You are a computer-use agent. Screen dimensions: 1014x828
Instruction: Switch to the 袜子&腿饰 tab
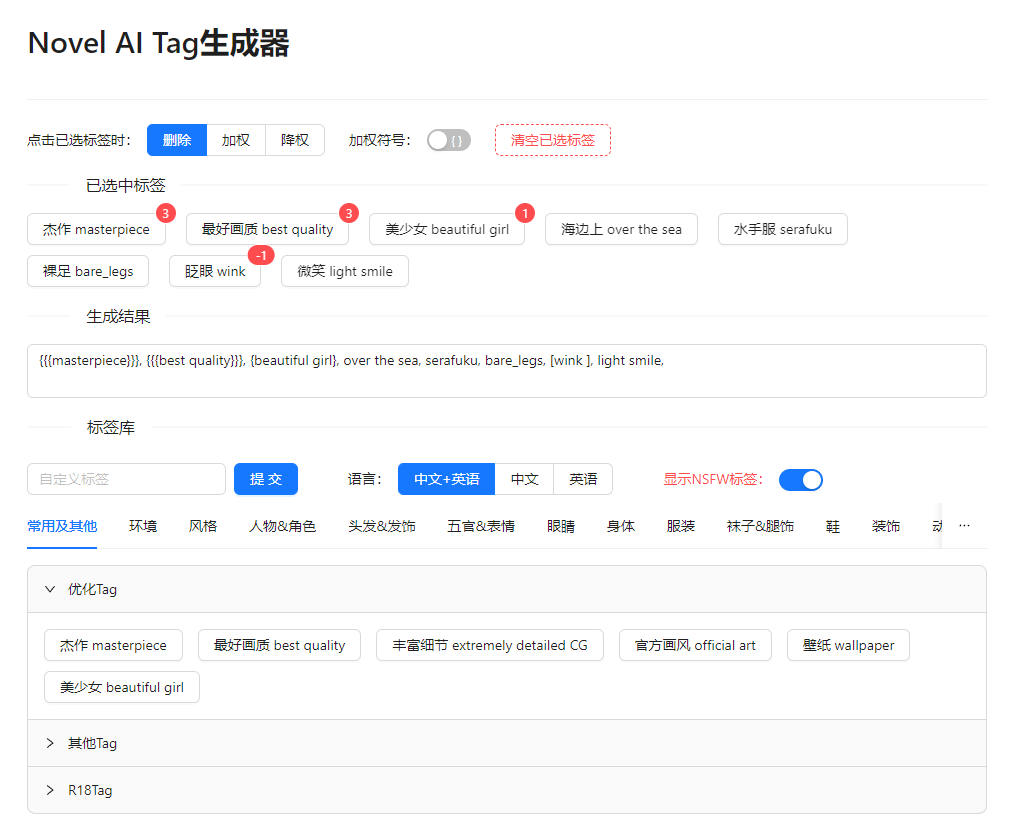pos(760,527)
